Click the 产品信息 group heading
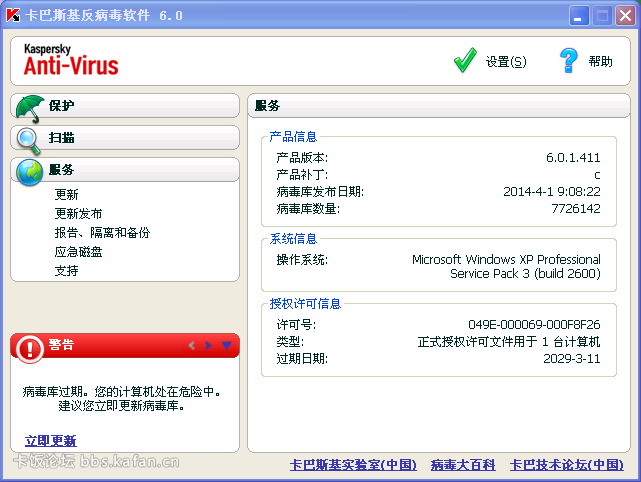Viewport: 641px width, 482px height. pyautogui.click(x=293, y=137)
